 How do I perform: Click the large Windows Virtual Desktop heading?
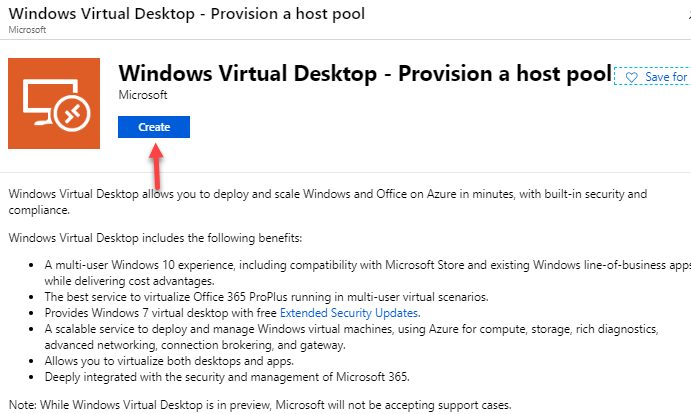coord(365,73)
